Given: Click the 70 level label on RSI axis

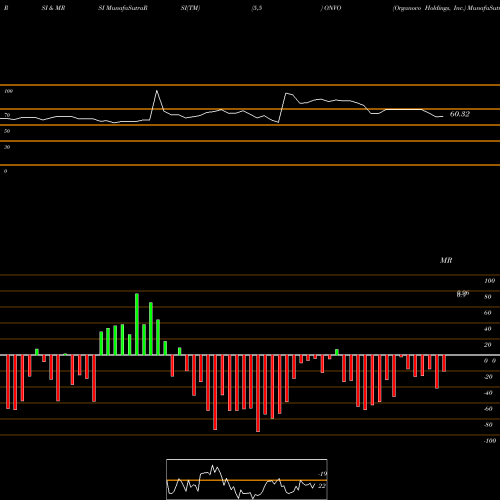Looking at the screenshot, I should pyautogui.click(x=7, y=115).
